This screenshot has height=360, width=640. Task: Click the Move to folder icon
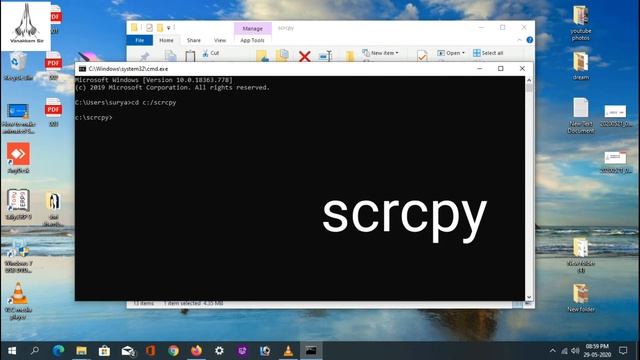(262, 56)
